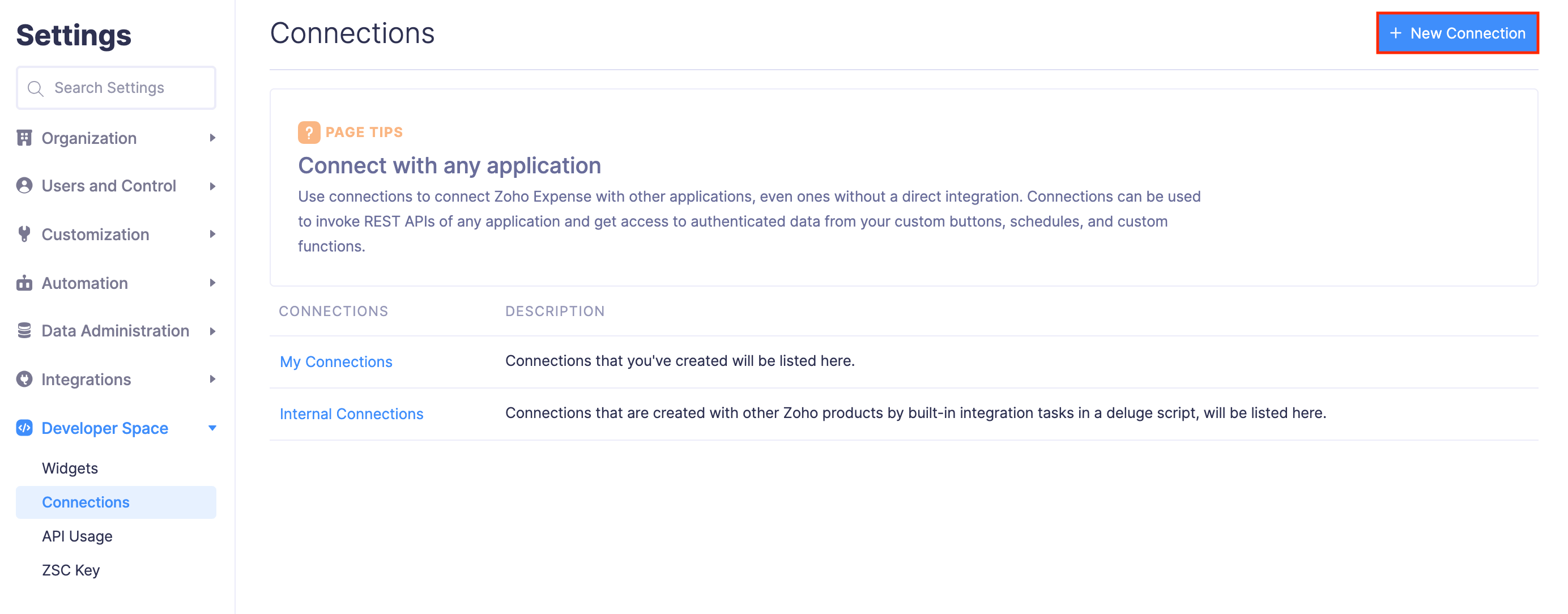This screenshot has width=1568, height=614.
Task: Click the Automation robot icon
Action: click(24, 283)
